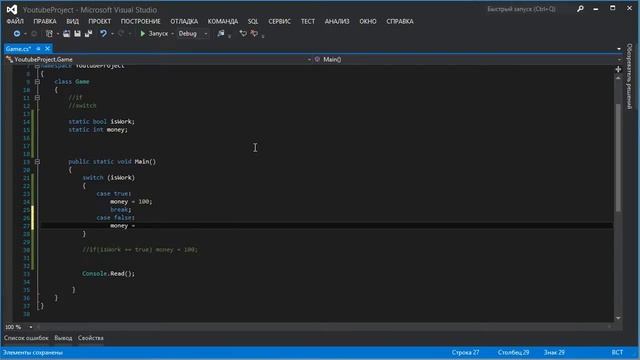Pin the Game.cs tab

click(x=38, y=49)
